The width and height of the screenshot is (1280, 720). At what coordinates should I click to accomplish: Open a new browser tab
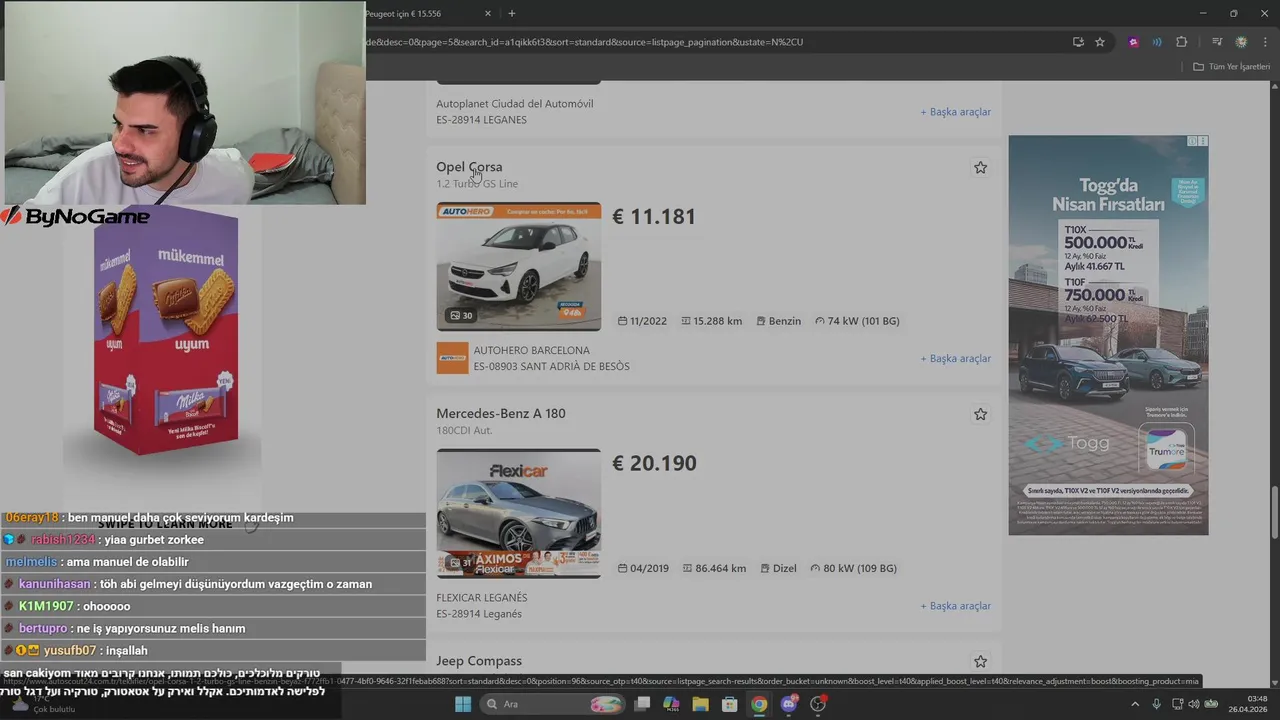coord(512,14)
